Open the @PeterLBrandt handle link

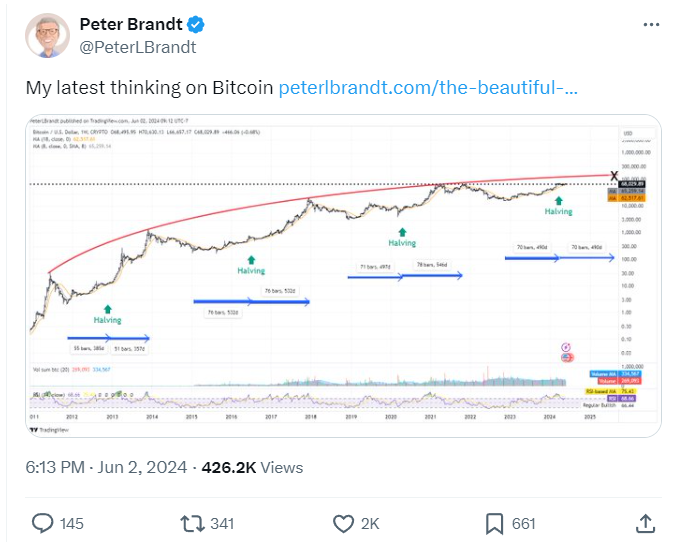(138, 47)
